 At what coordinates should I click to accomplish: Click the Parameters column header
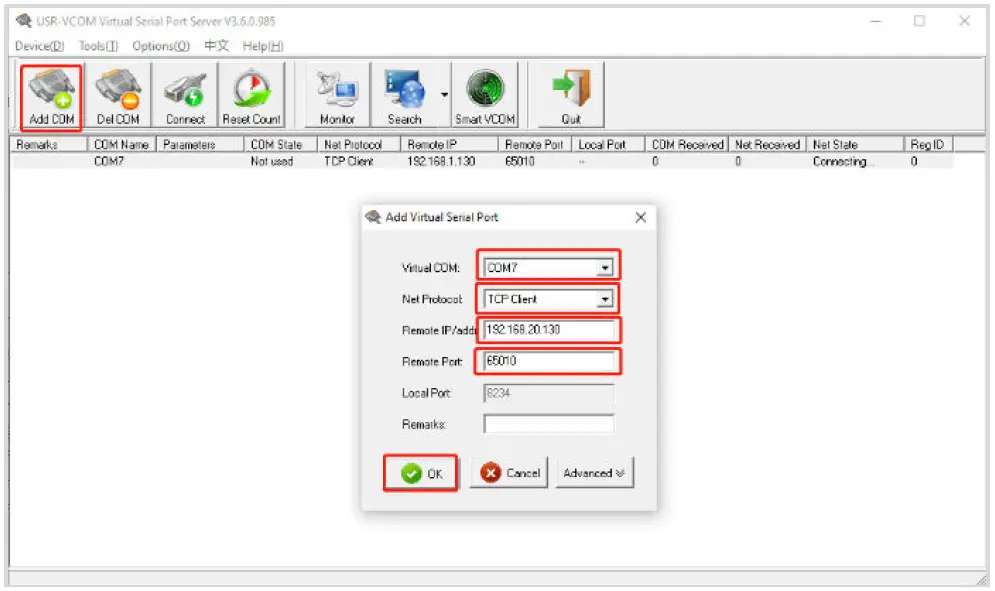tap(199, 145)
